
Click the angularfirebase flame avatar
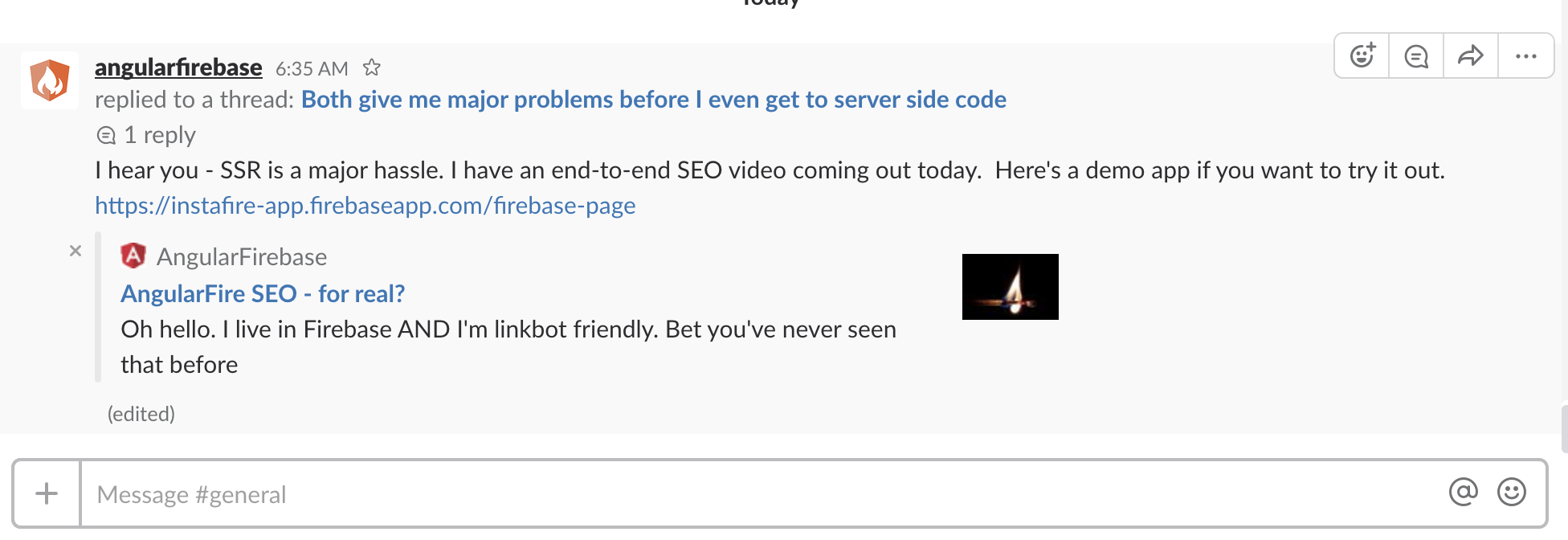pos(50,80)
